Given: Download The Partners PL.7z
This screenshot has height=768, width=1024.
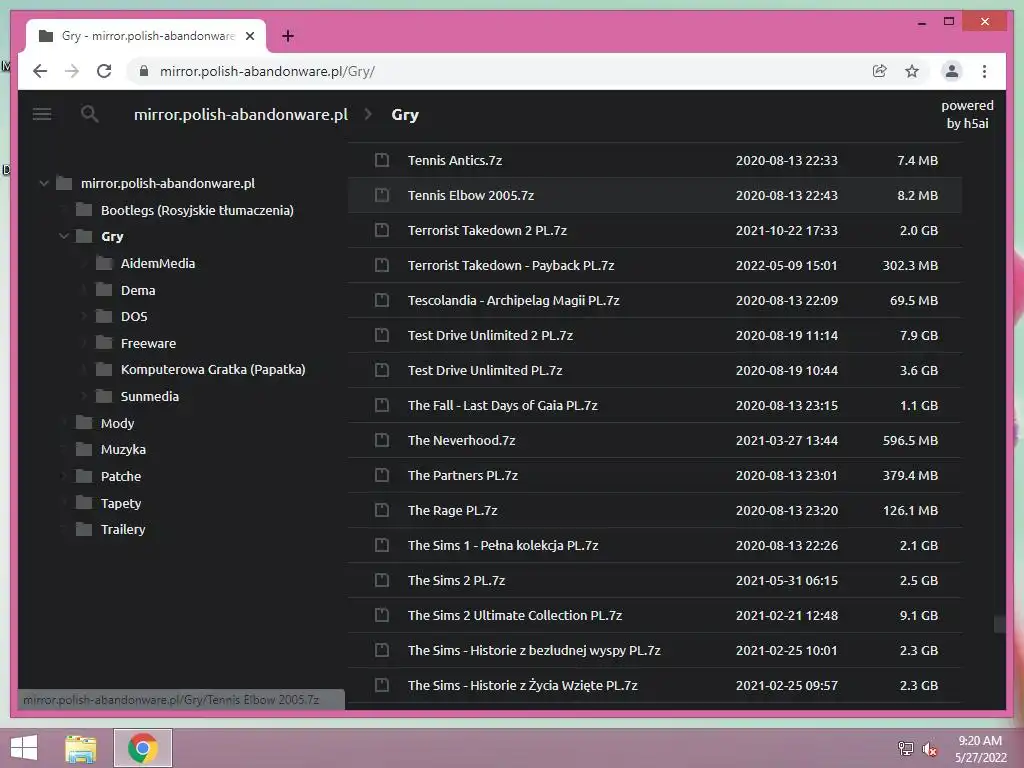Looking at the screenshot, I should pos(462,475).
